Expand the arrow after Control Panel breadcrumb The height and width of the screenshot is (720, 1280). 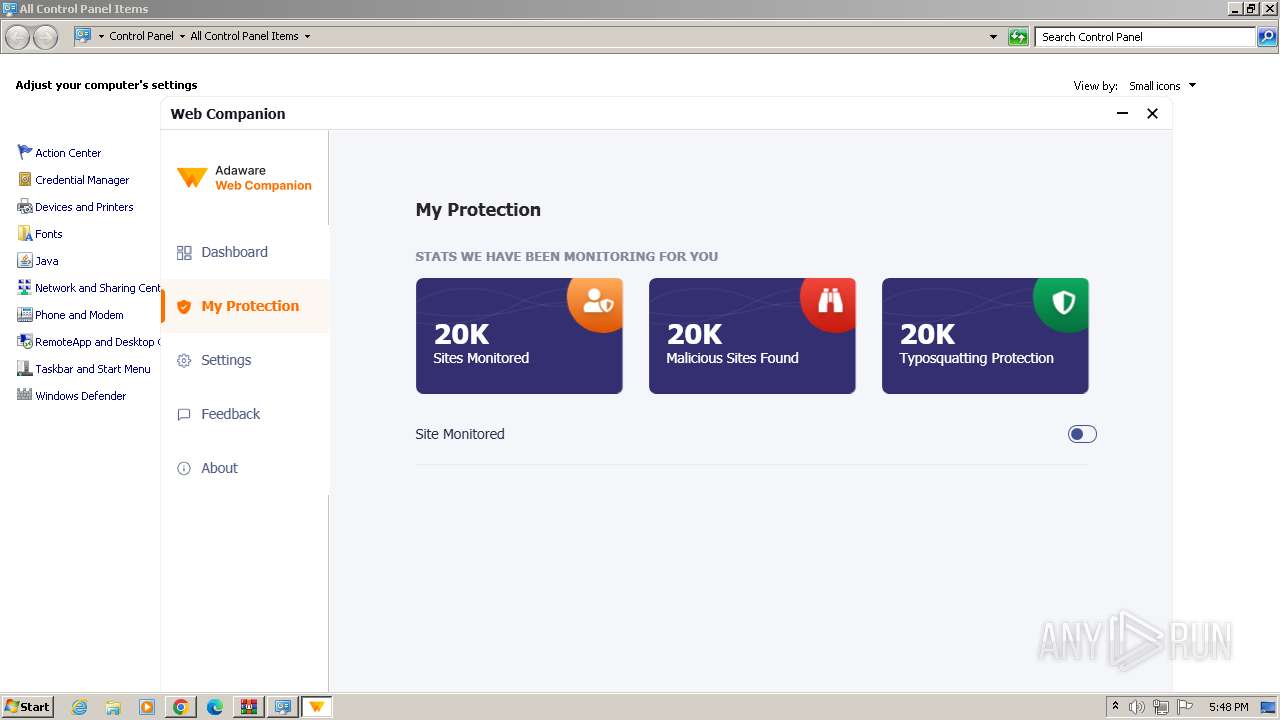coord(182,36)
